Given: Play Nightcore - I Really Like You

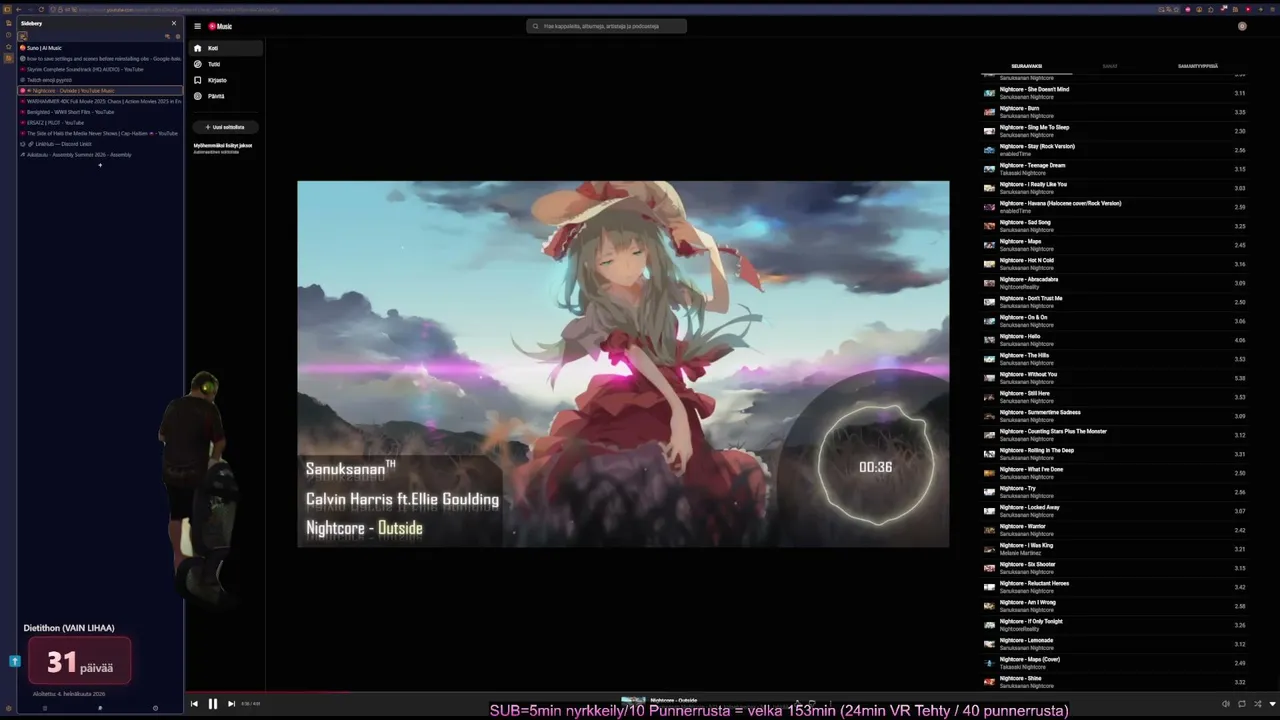Looking at the screenshot, I should (1115, 188).
